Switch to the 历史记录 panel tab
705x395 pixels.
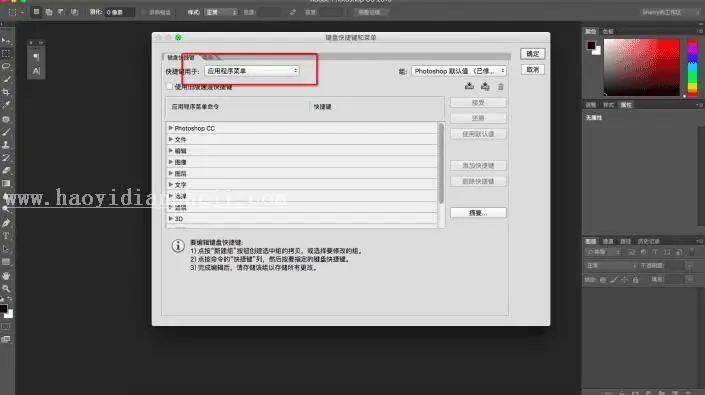[648, 241]
